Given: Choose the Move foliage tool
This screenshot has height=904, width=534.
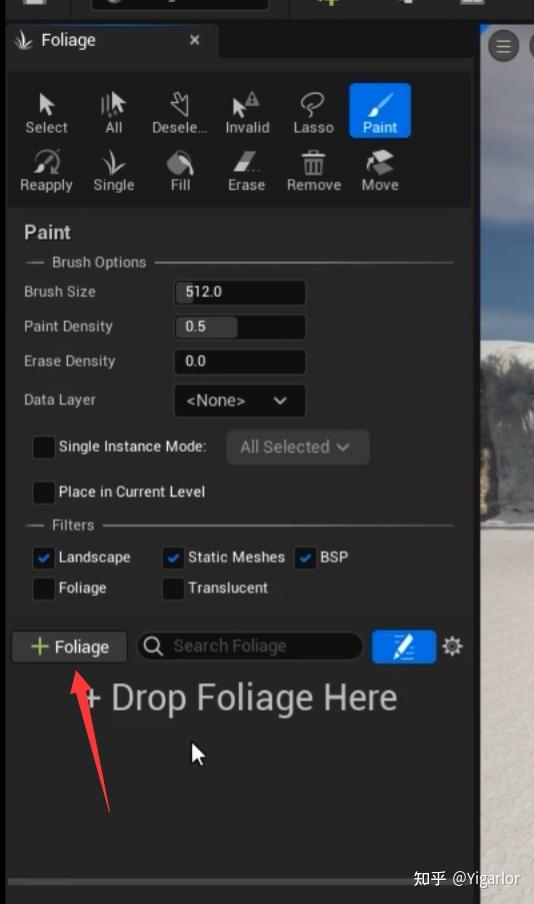Looking at the screenshot, I should 380,171.
